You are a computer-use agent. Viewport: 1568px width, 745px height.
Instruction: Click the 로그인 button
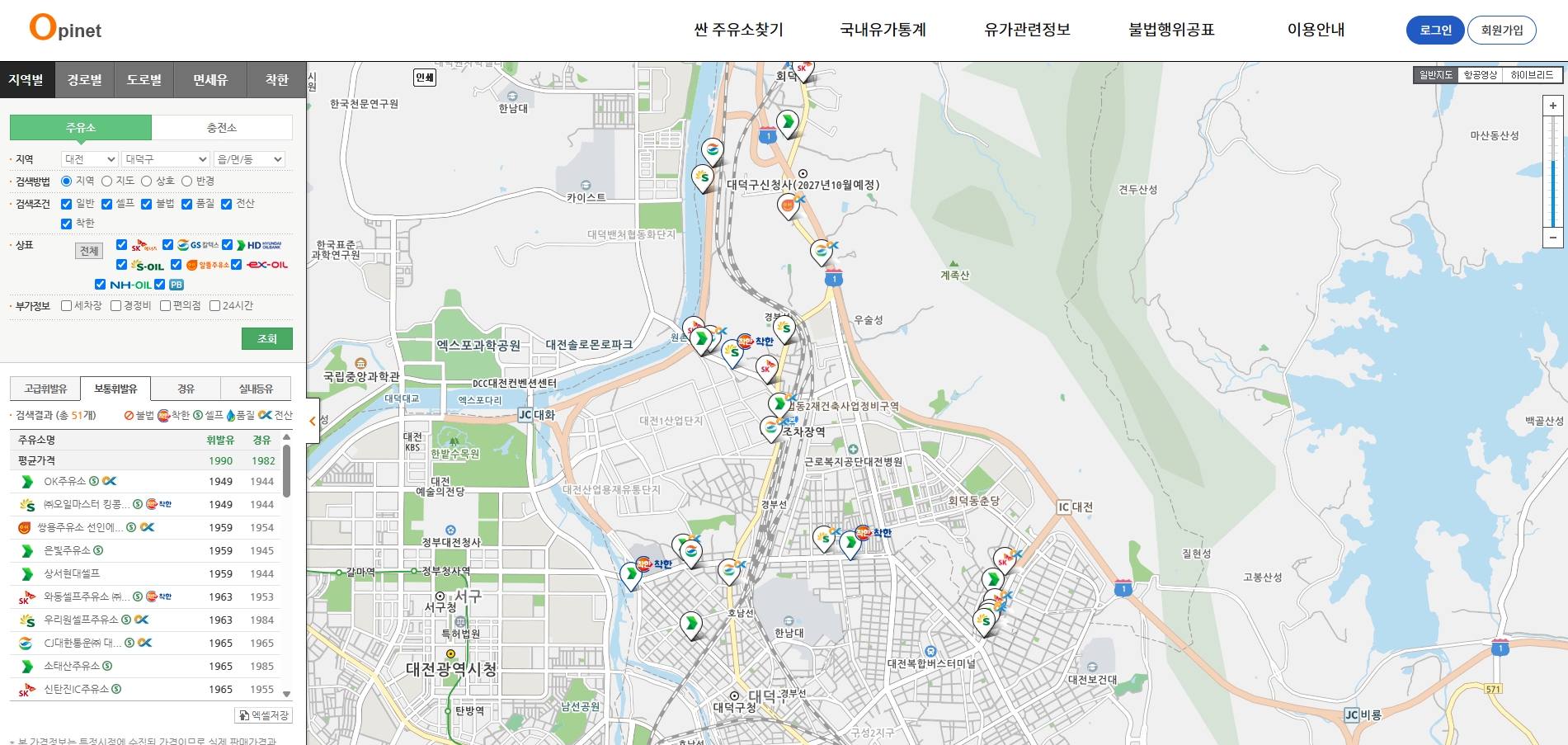point(1435,30)
